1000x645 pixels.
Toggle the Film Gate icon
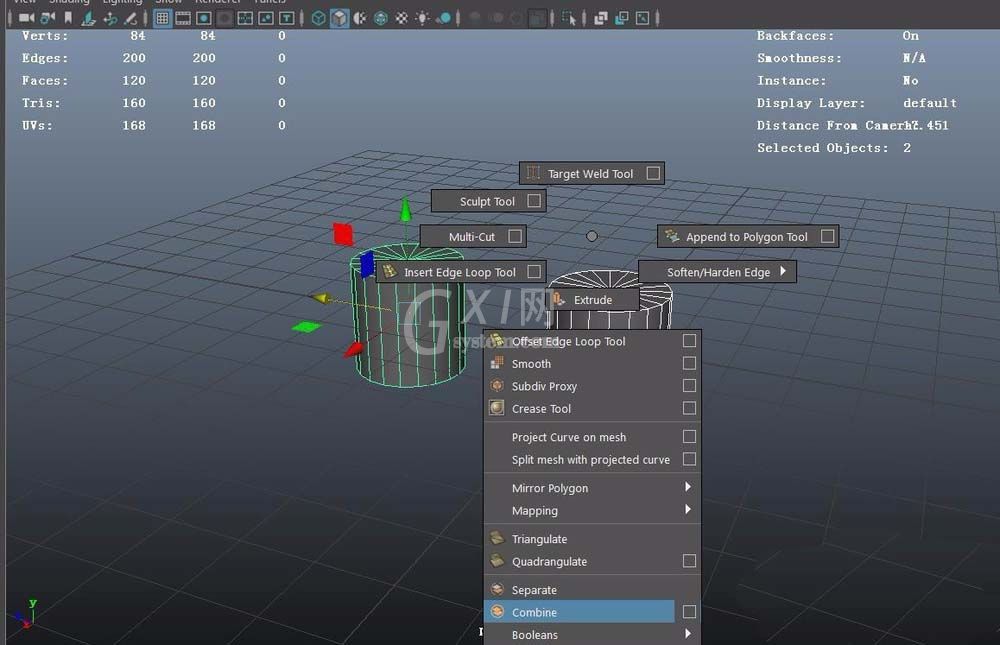click(183, 18)
